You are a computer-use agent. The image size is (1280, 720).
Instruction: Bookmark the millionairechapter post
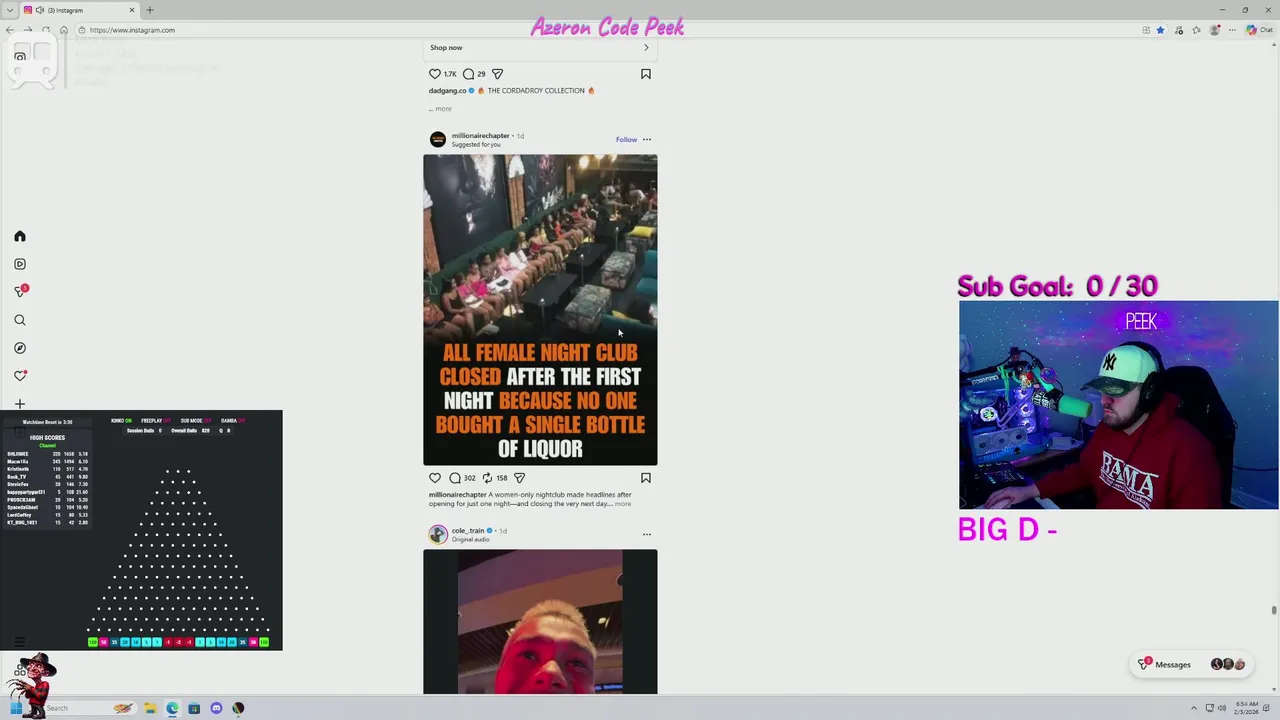coord(646,478)
